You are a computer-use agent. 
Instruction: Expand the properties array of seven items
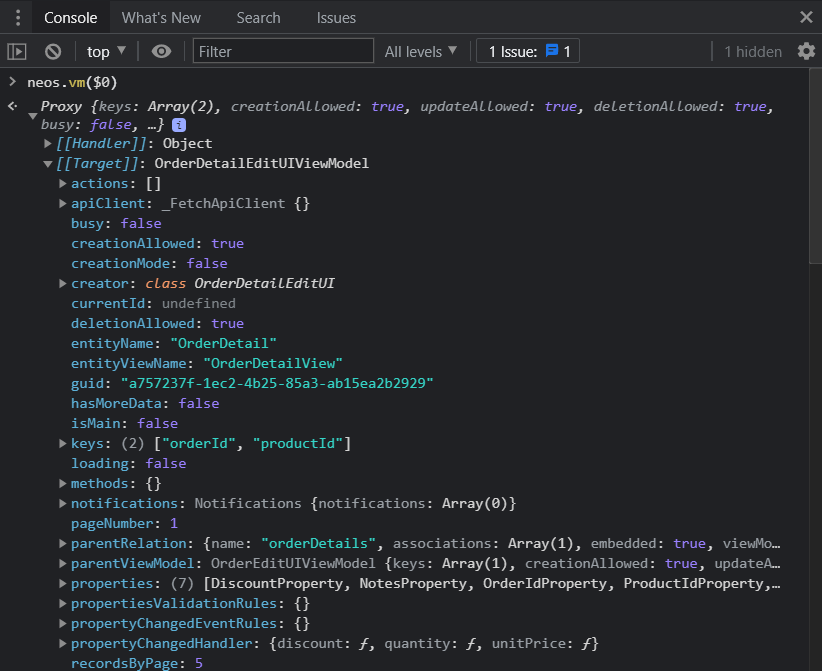(62, 583)
